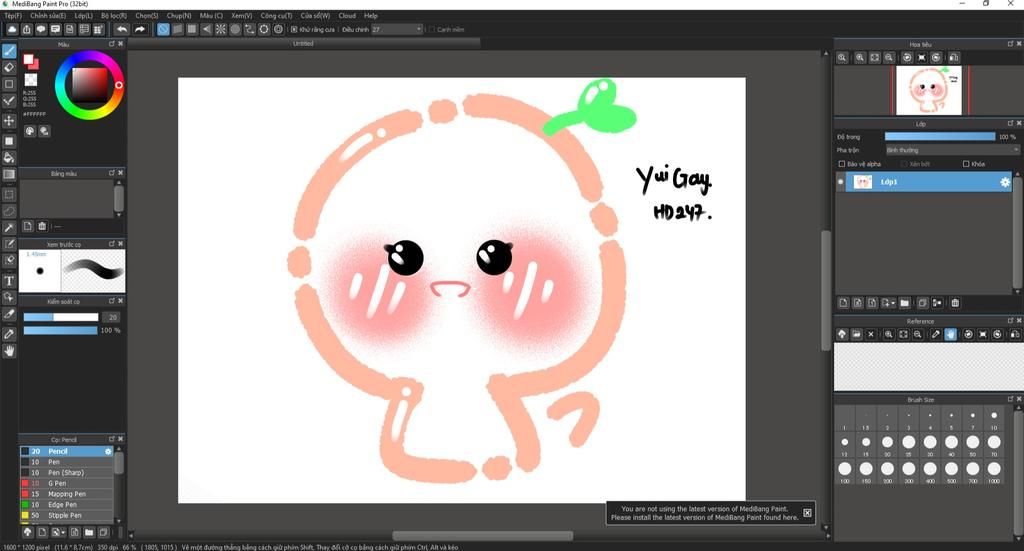
Task: Hide Lớp1 layer visibility dot
Action: tap(840, 182)
